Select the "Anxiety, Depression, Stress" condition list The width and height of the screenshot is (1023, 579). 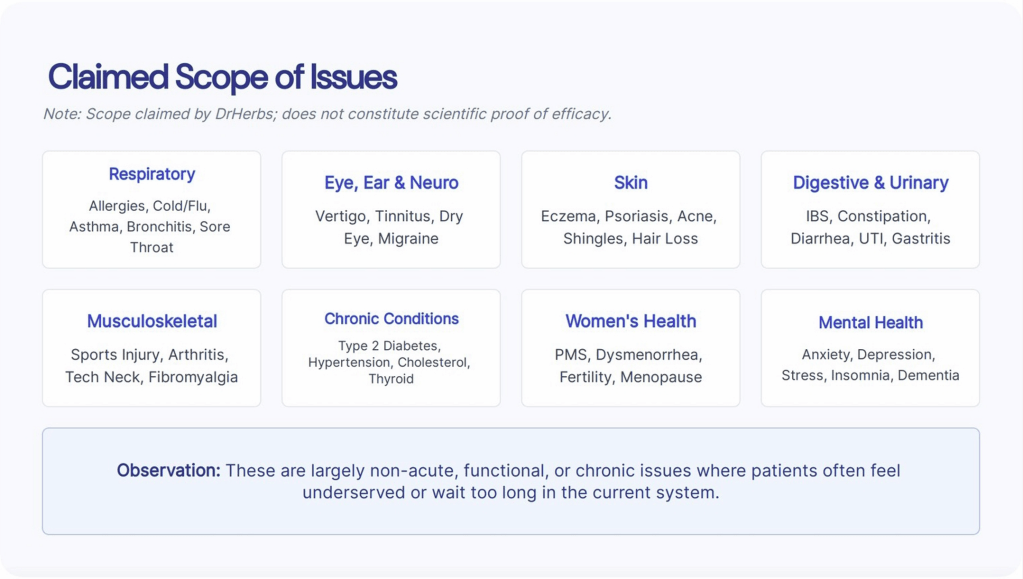point(870,365)
